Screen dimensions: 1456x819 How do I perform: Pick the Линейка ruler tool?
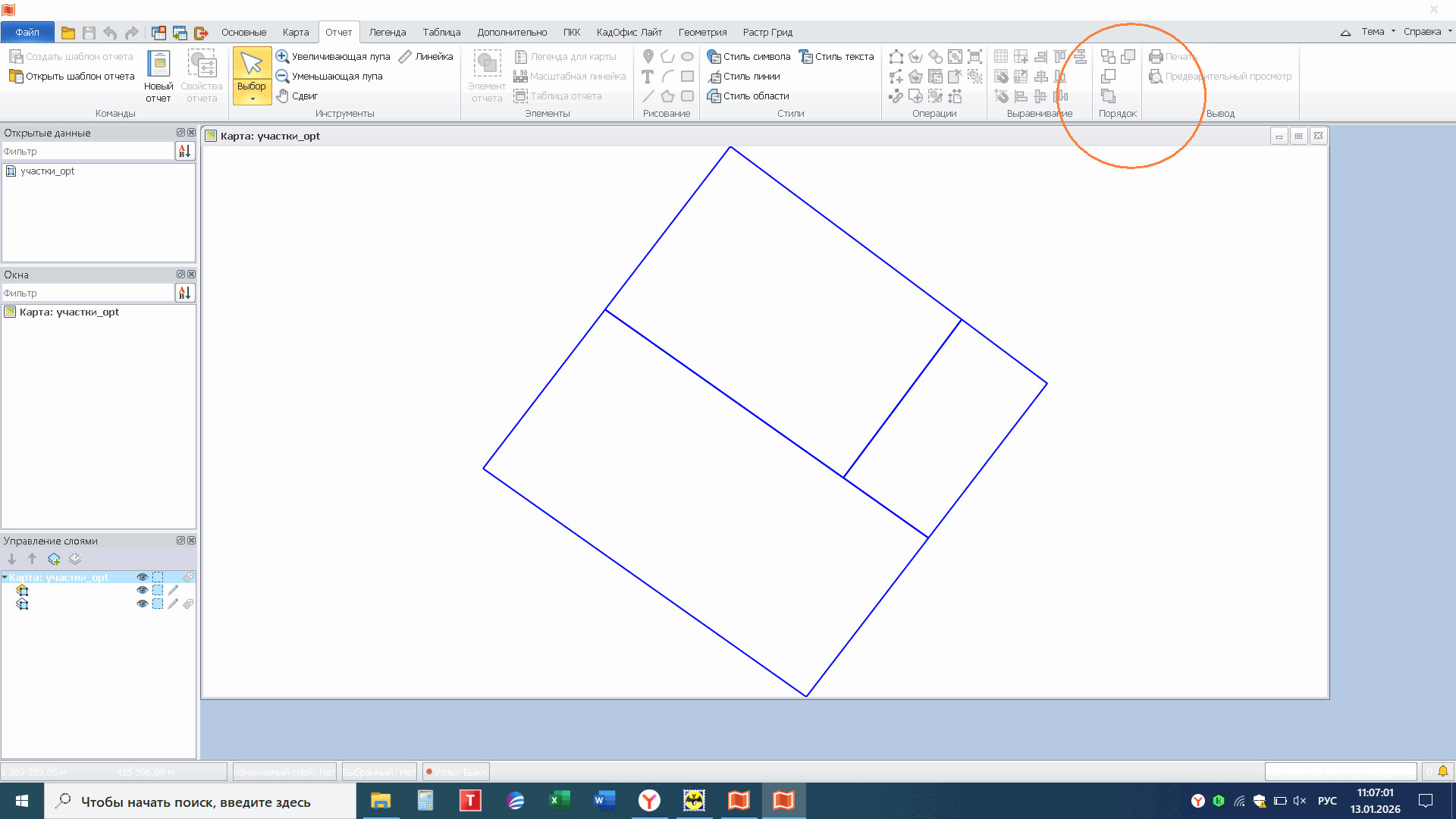point(426,57)
